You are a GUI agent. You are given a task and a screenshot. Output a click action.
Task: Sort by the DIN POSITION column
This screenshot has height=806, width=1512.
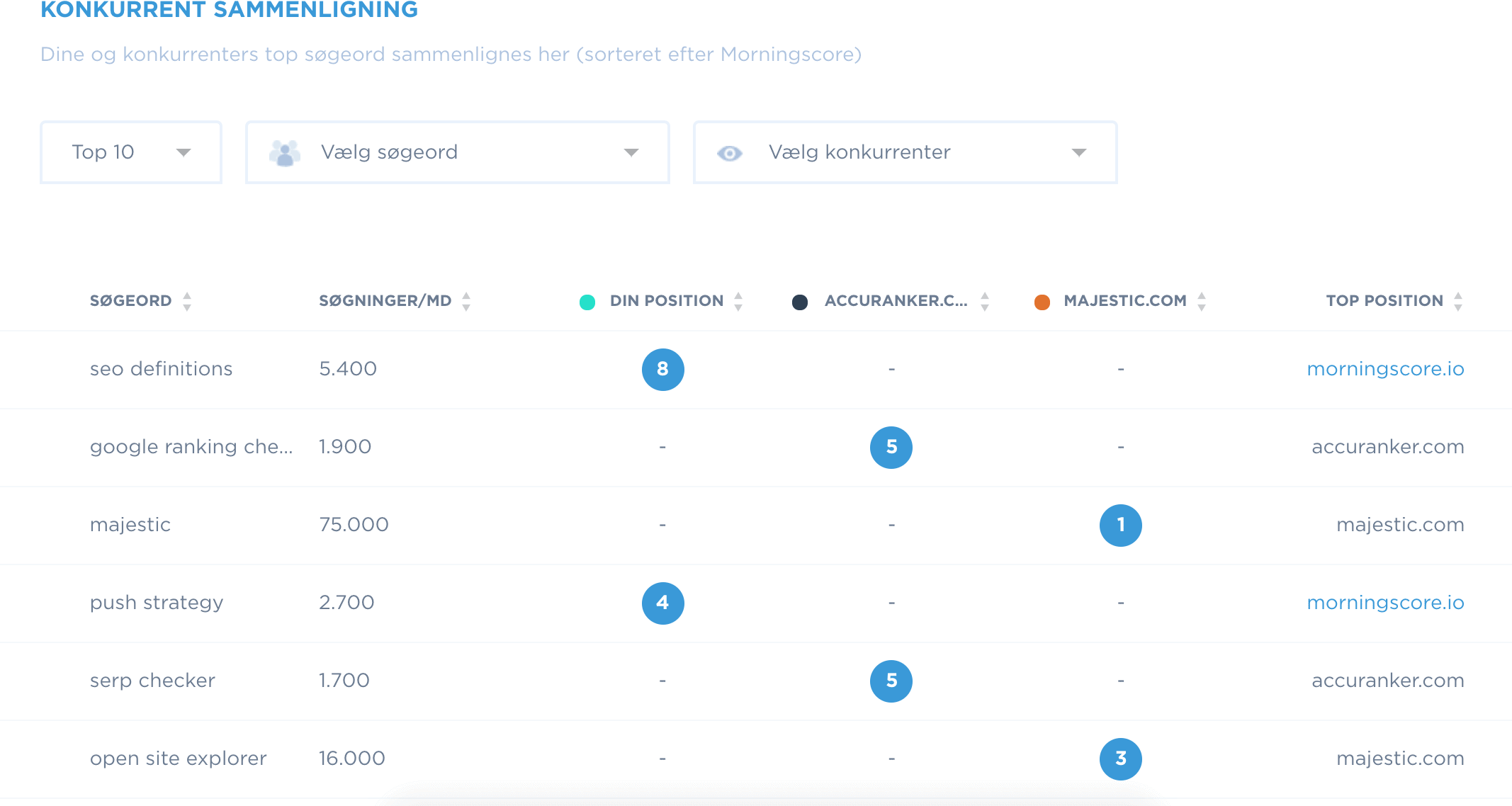(738, 302)
